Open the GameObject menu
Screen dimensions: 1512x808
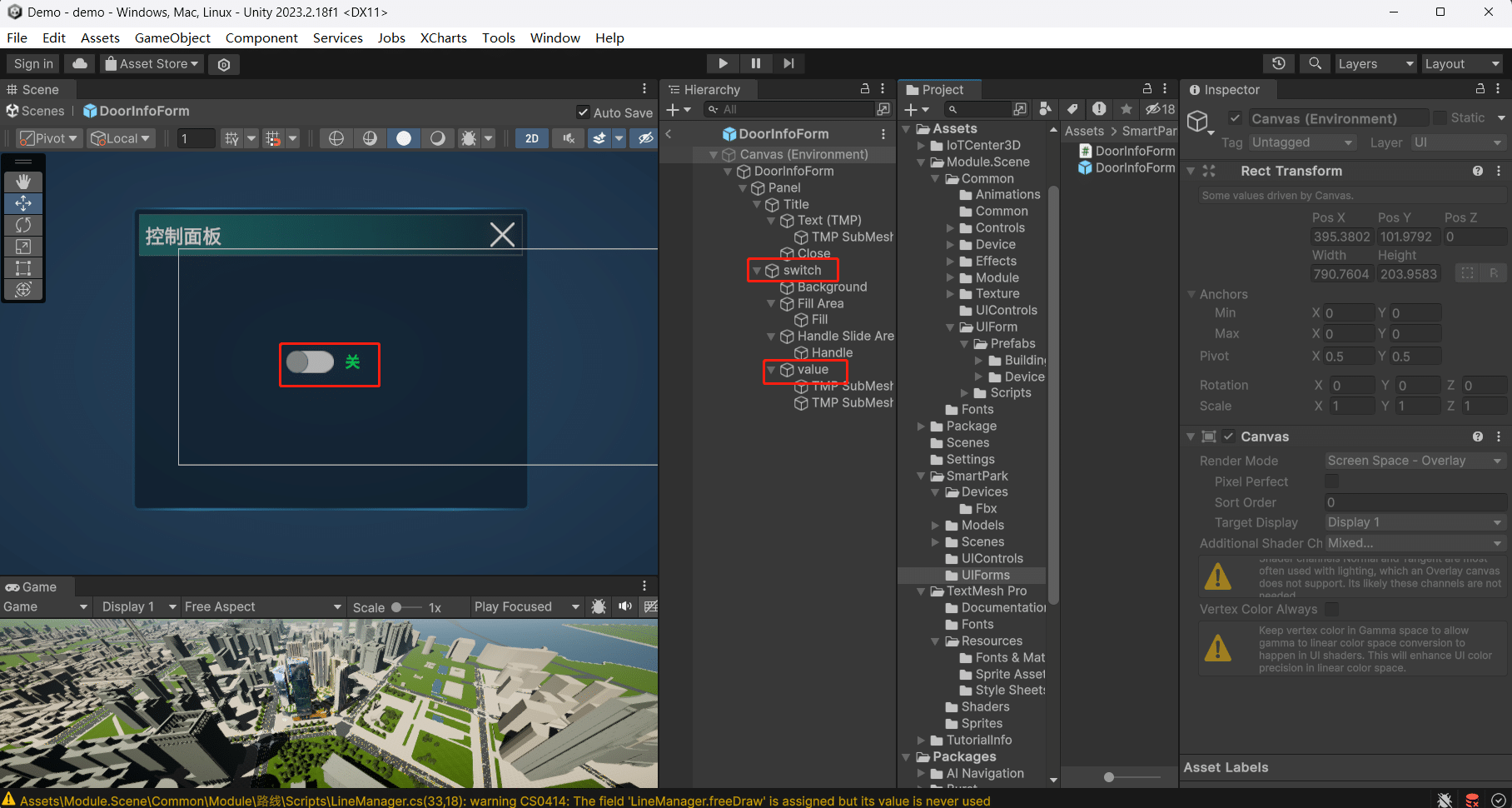172,37
